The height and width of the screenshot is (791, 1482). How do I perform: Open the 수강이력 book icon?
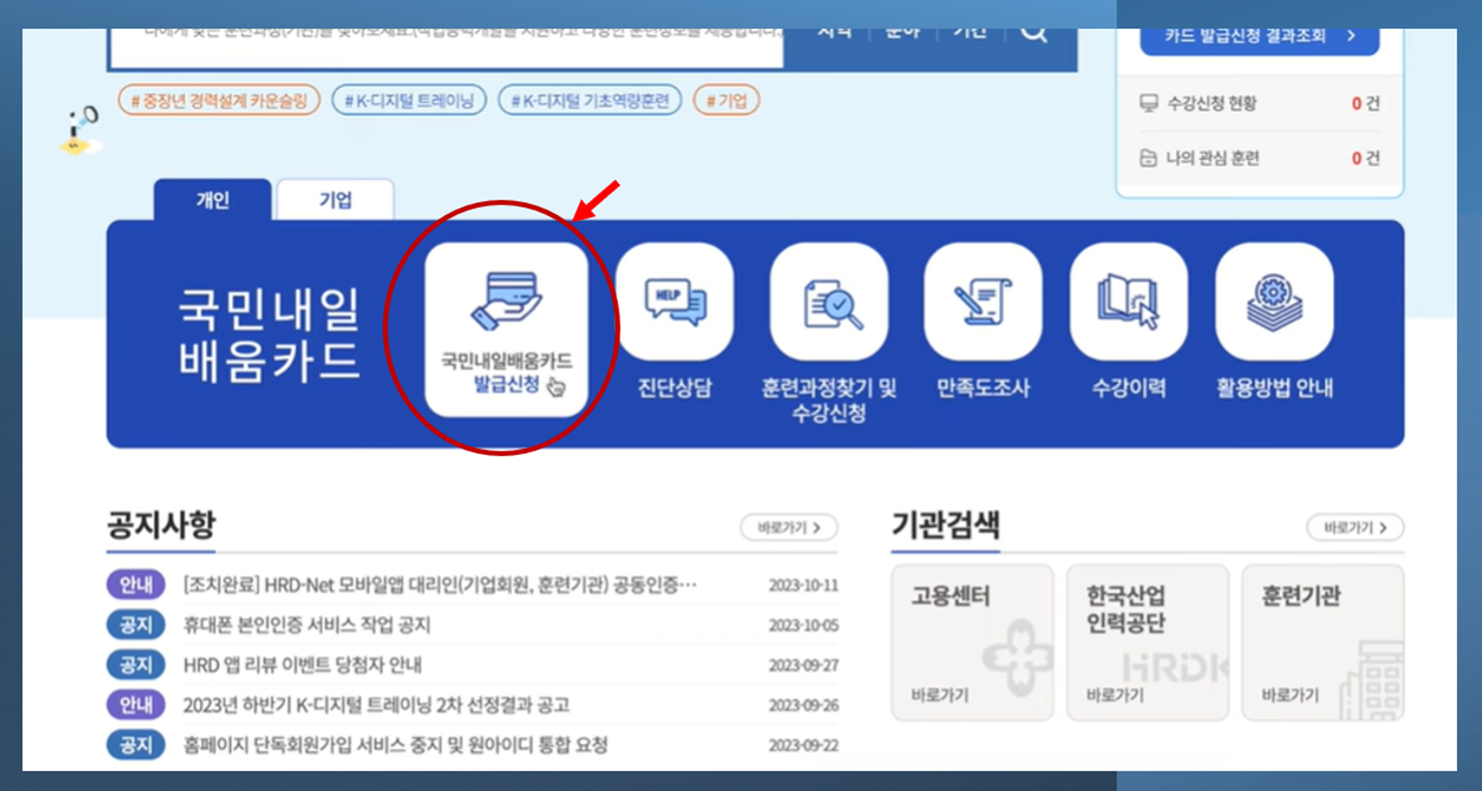[x=1129, y=301]
